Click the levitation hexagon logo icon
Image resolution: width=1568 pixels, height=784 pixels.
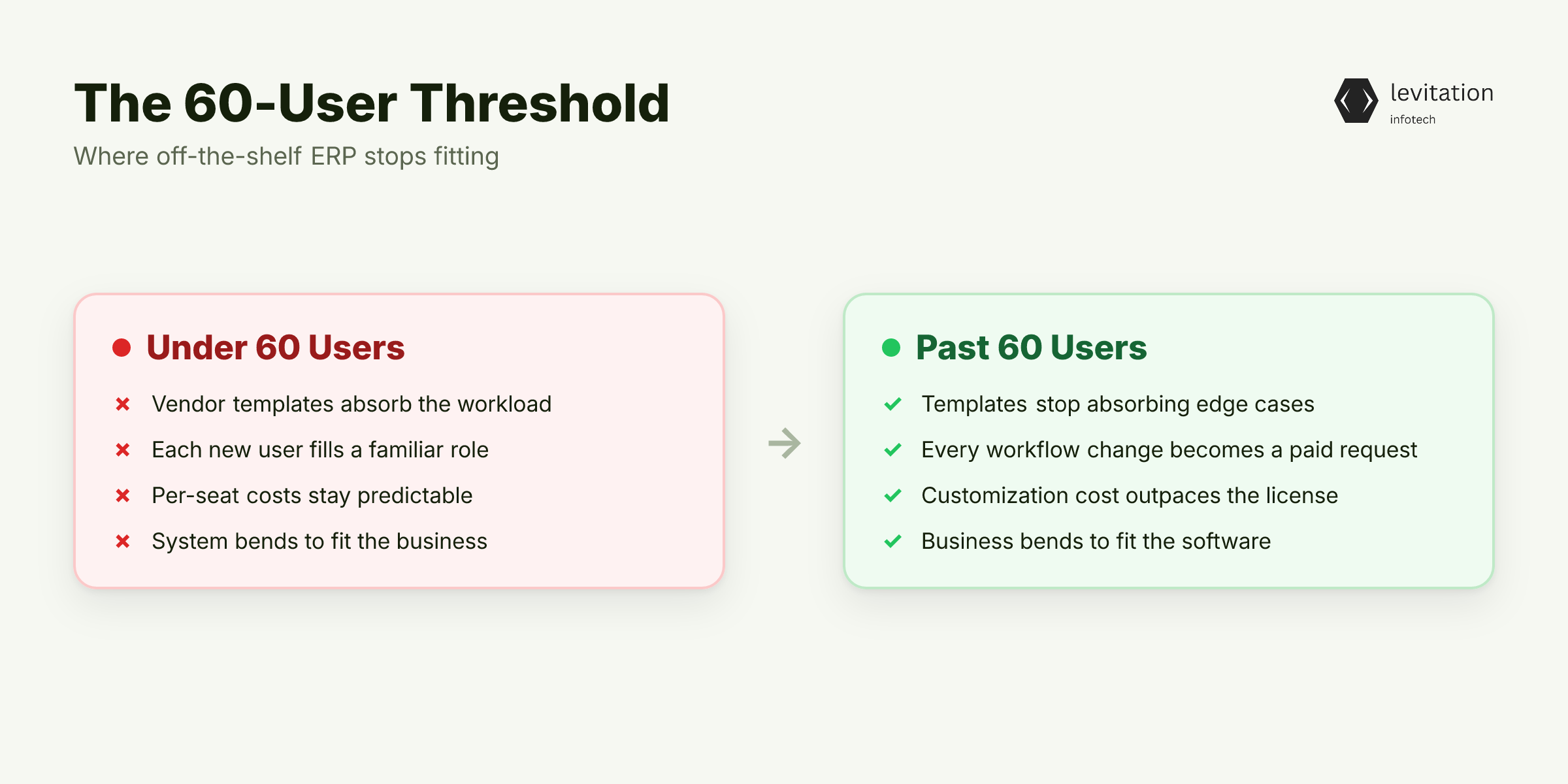click(x=1356, y=101)
